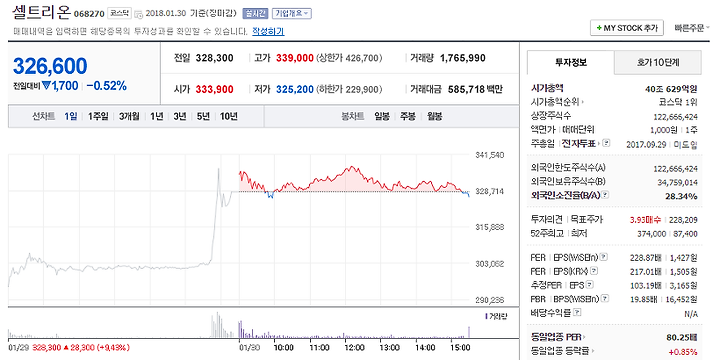
Task: Click the 시가총액 value 40조 629억원
Action: 671,89
